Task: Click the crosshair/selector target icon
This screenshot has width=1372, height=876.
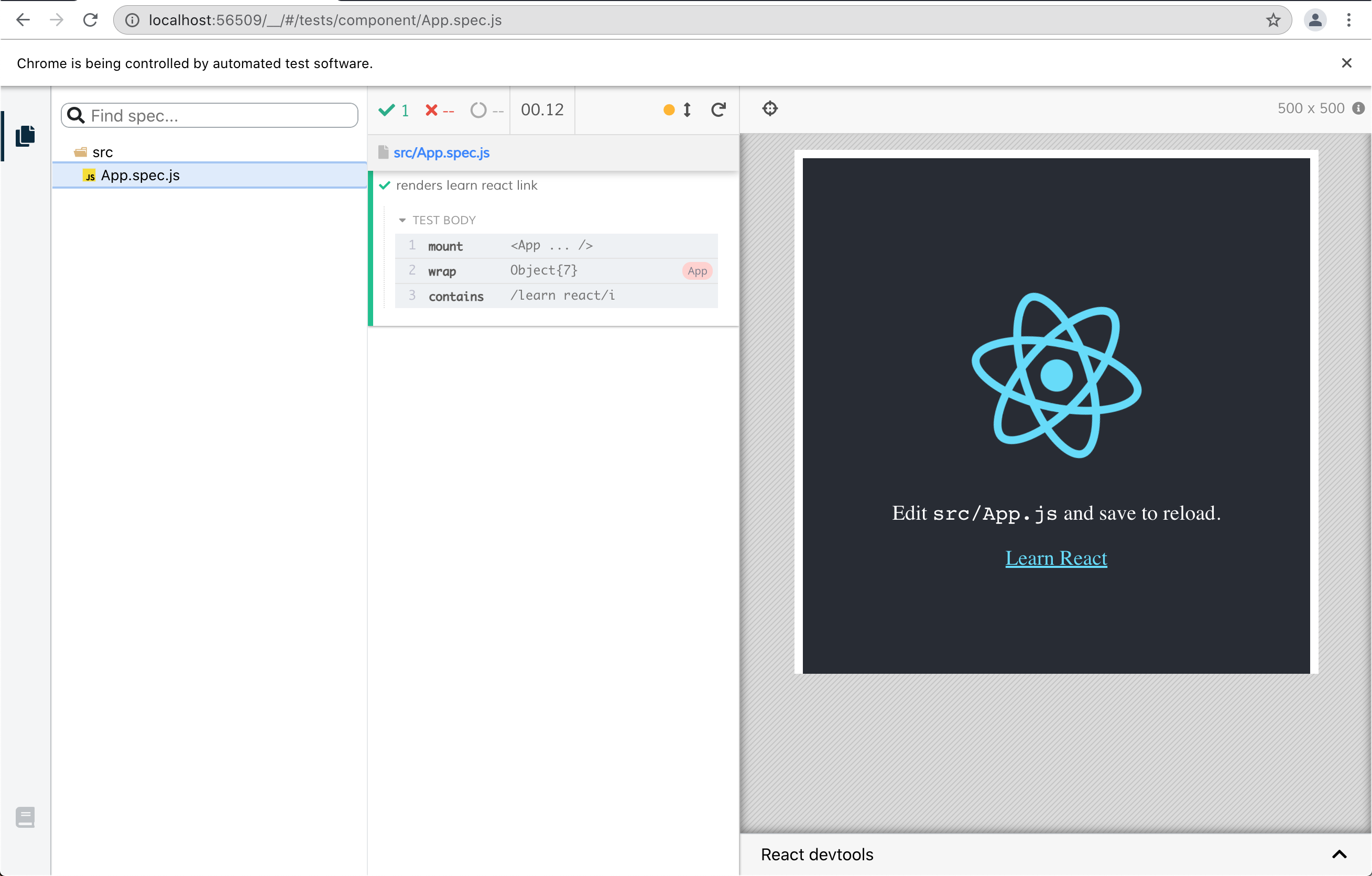Action: click(x=769, y=108)
